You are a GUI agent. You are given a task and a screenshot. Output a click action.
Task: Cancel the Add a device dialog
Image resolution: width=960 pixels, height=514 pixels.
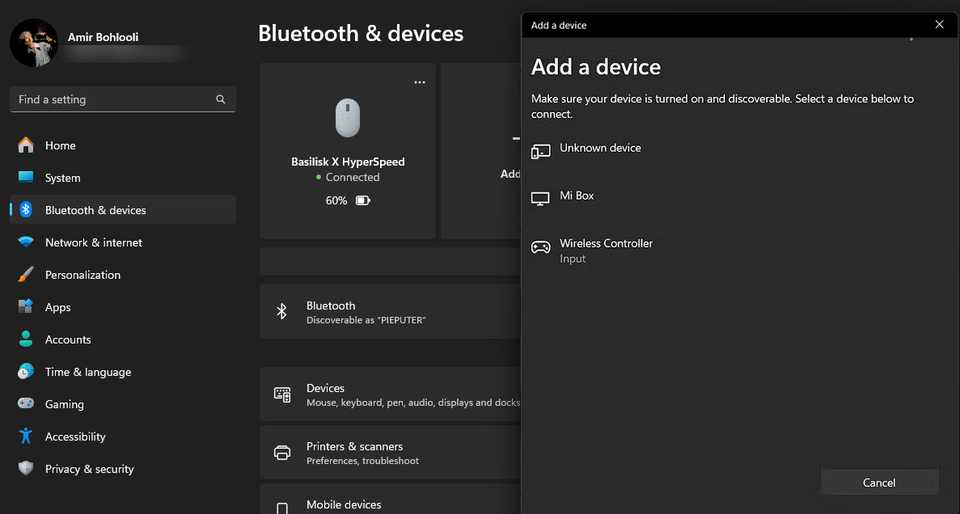click(x=879, y=482)
